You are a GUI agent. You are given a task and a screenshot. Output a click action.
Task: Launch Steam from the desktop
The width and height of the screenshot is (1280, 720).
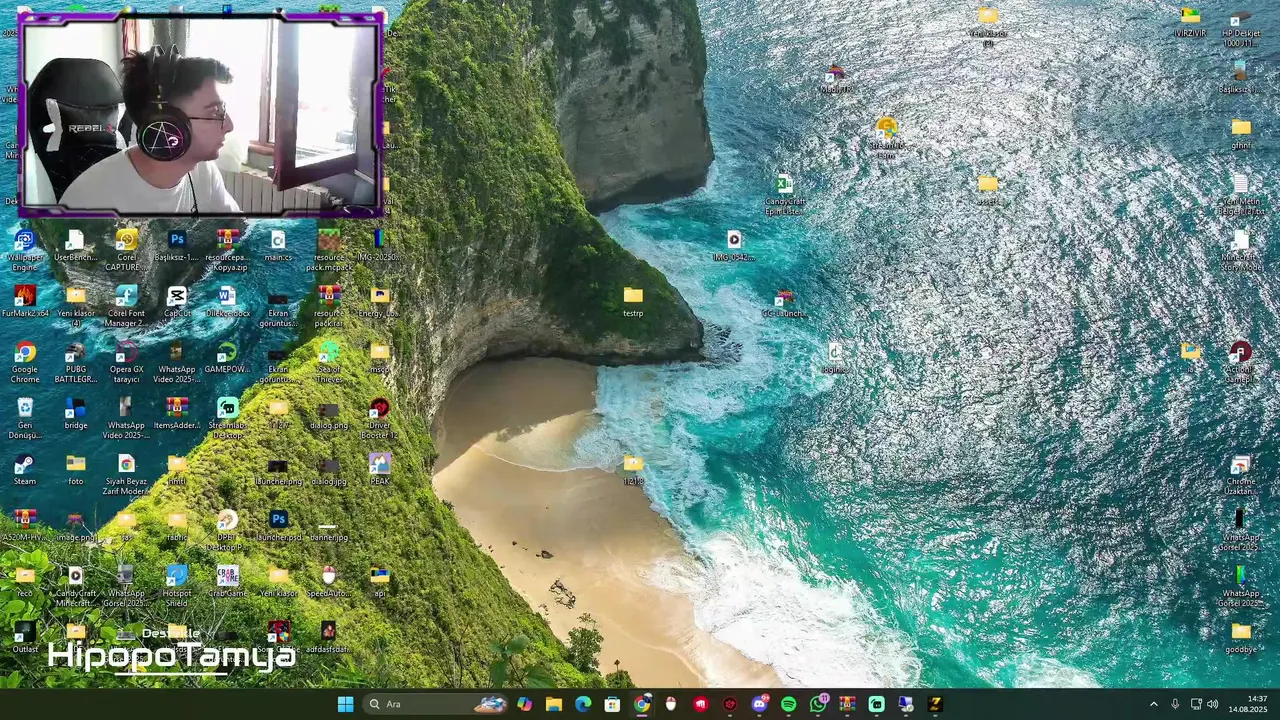click(x=25, y=470)
